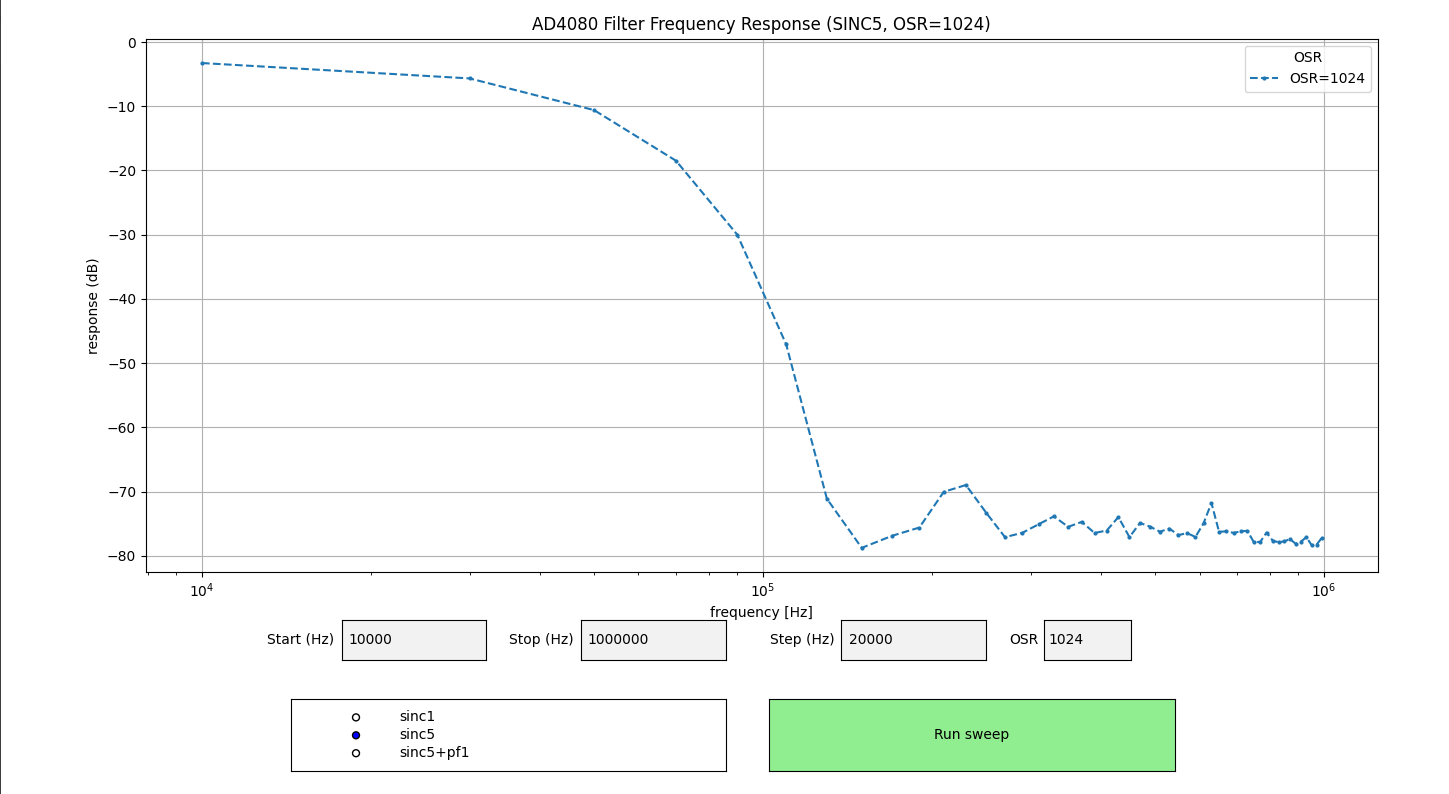Click the -10 y-axis tick label

click(124, 107)
